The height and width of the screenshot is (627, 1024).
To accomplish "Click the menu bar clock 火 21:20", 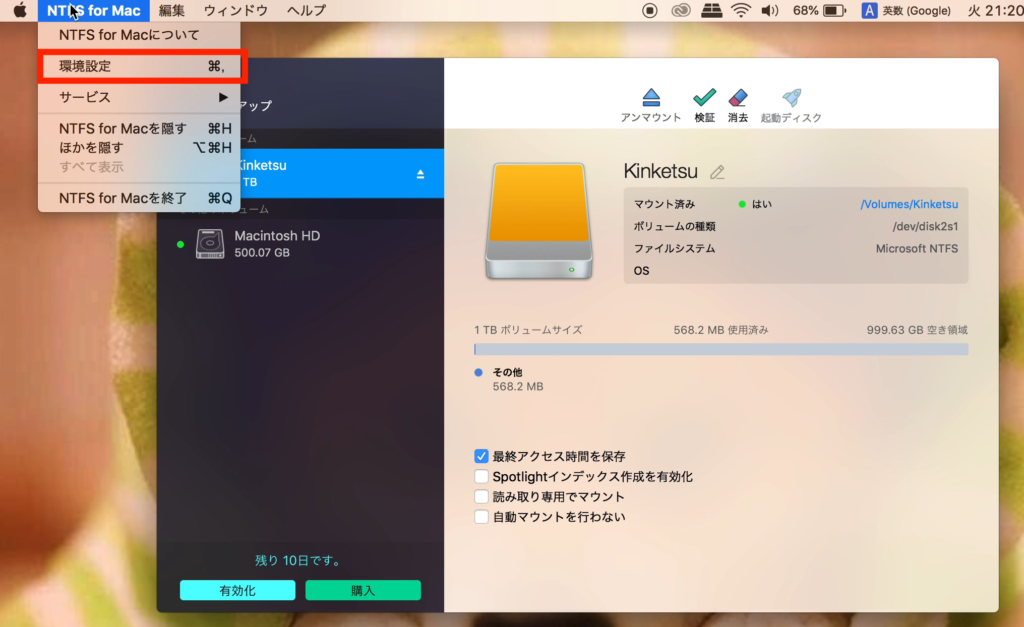I will (x=995, y=10).
